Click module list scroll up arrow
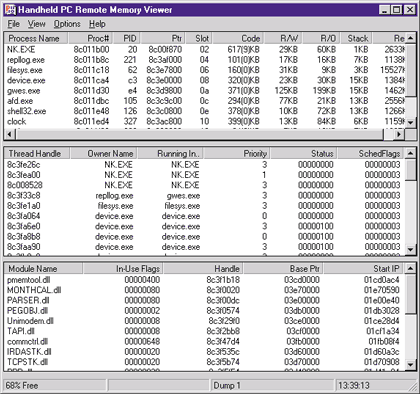The image size is (420, 394). (x=411, y=268)
